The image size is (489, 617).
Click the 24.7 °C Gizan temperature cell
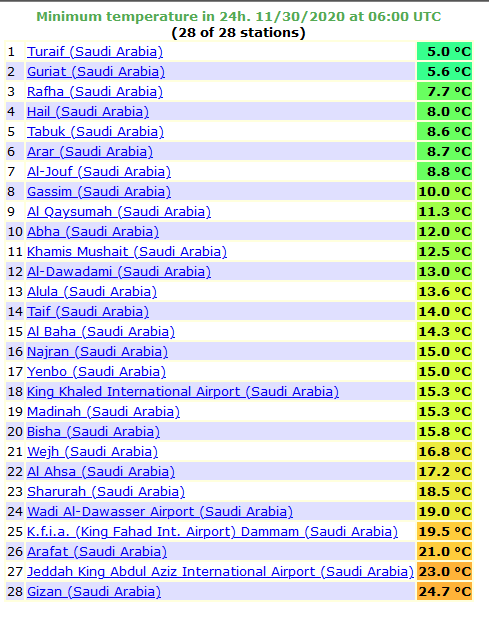pyautogui.click(x=445, y=591)
